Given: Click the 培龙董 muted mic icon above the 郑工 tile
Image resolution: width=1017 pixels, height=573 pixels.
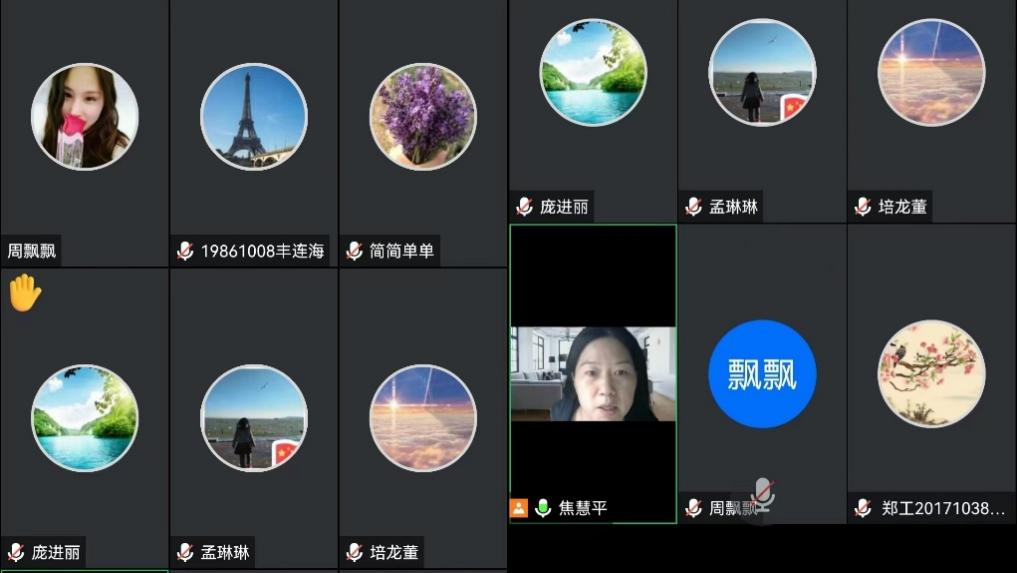Looking at the screenshot, I should point(863,206).
